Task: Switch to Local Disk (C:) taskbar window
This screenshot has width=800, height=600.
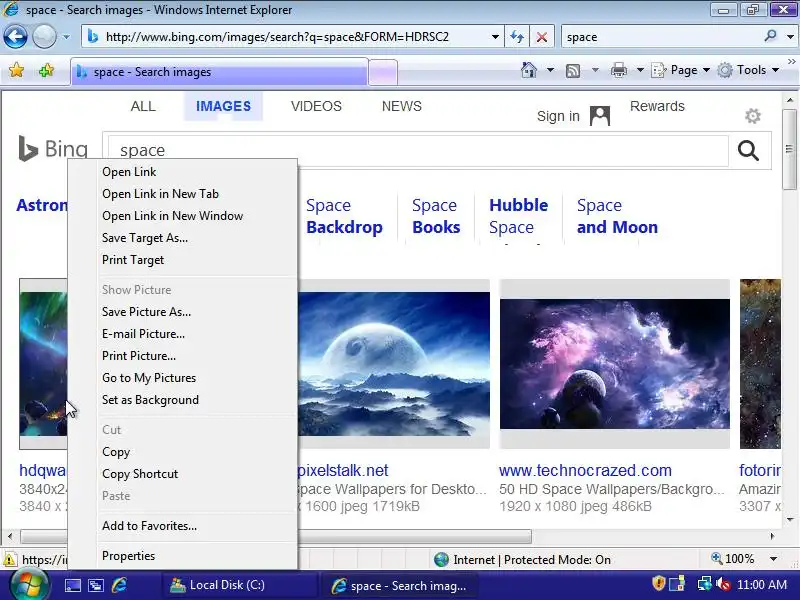Action: coord(240,585)
